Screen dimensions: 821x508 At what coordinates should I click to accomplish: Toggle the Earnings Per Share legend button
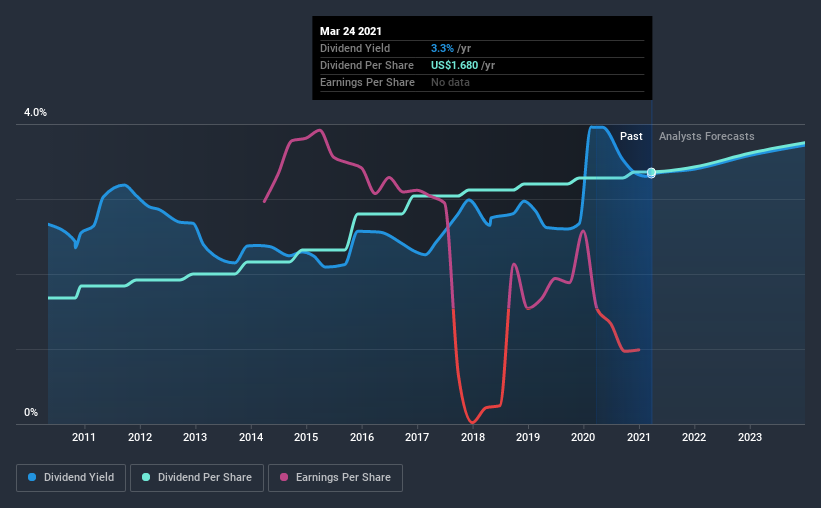tap(336, 478)
